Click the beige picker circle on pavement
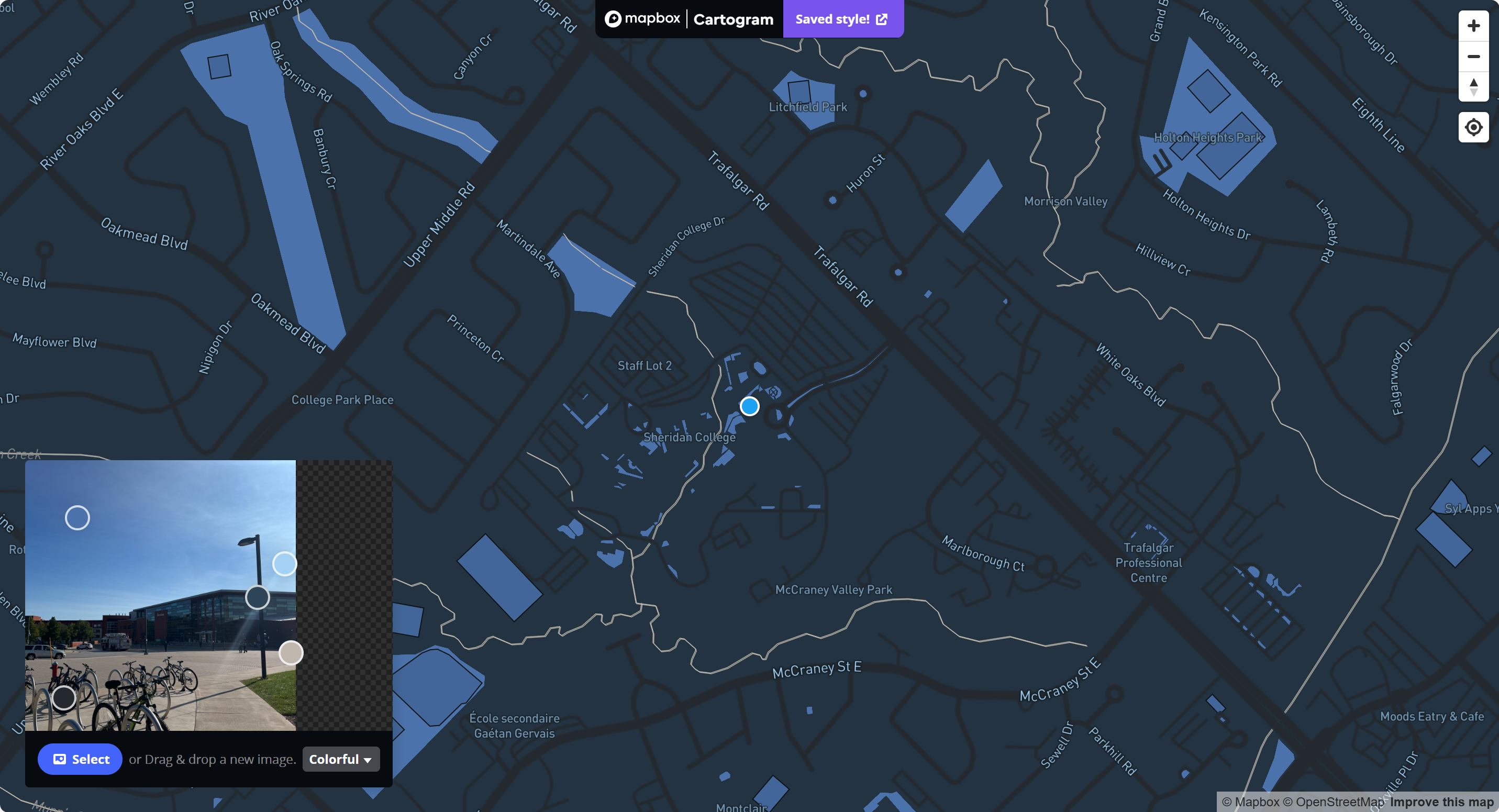1499x812 pixels. pyautogui.click(x=291, y=653)
